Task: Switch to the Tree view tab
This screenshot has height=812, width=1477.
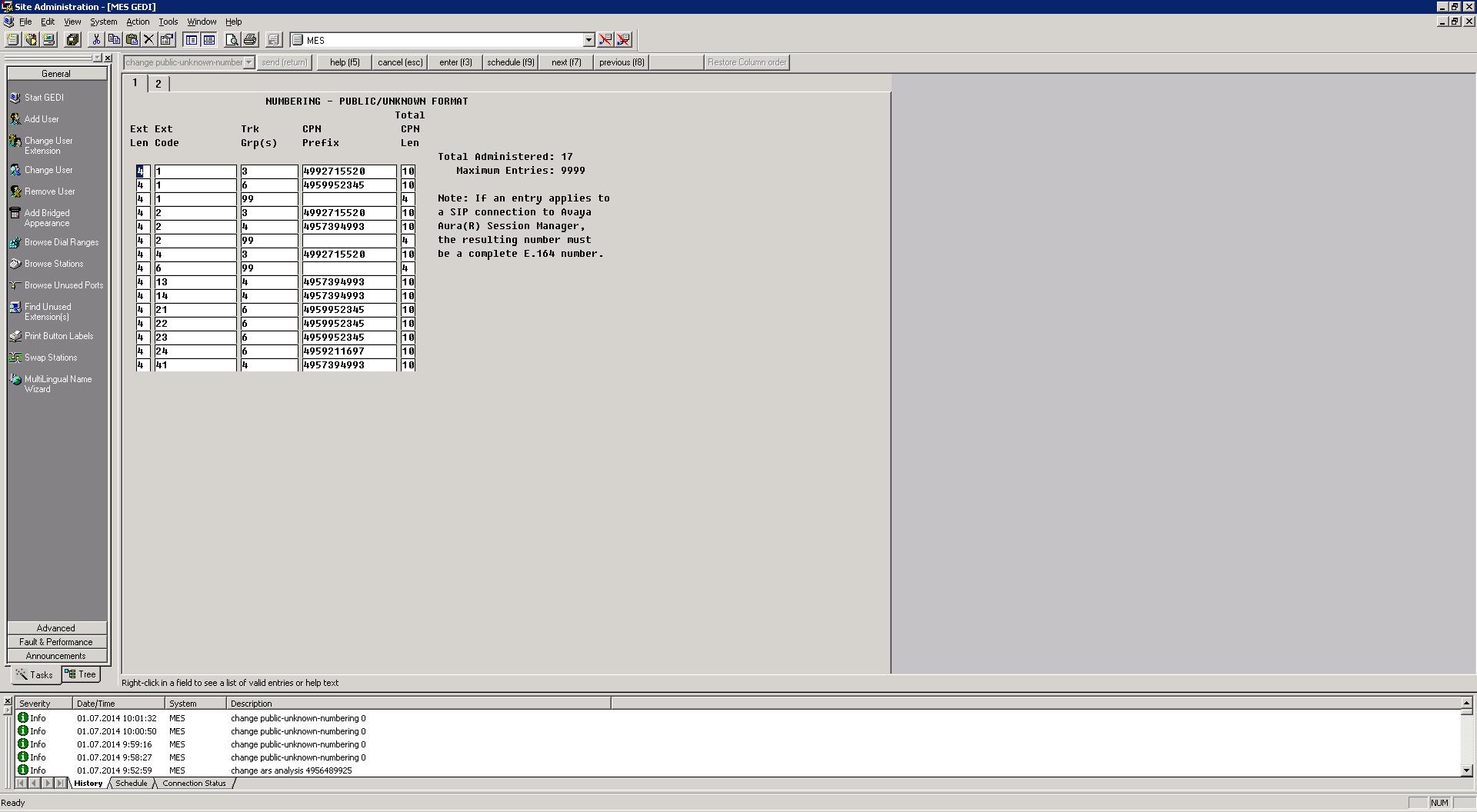Action: [x=81, y=674]
